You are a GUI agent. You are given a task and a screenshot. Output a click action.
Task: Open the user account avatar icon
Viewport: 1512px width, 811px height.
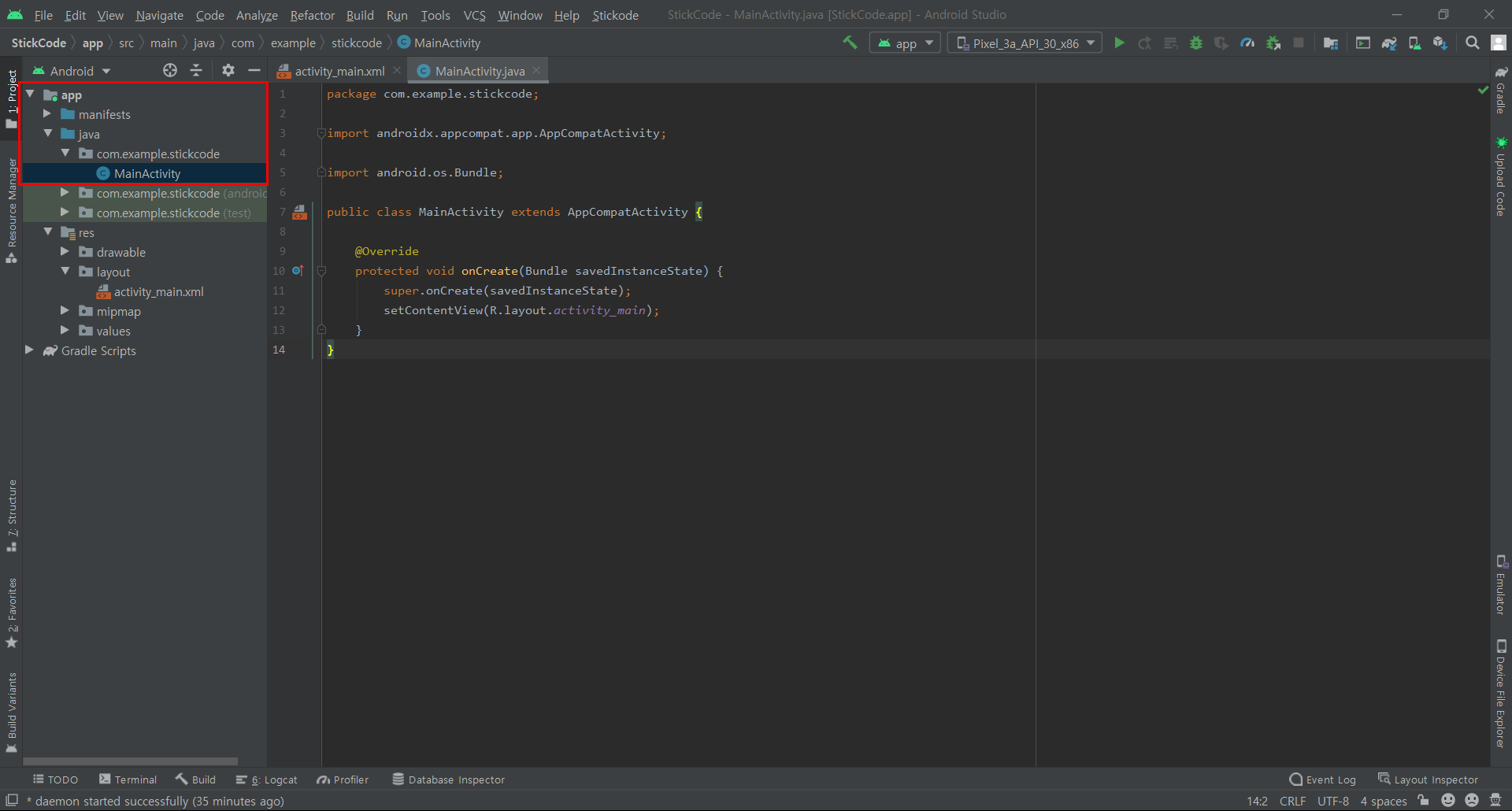1498,43
